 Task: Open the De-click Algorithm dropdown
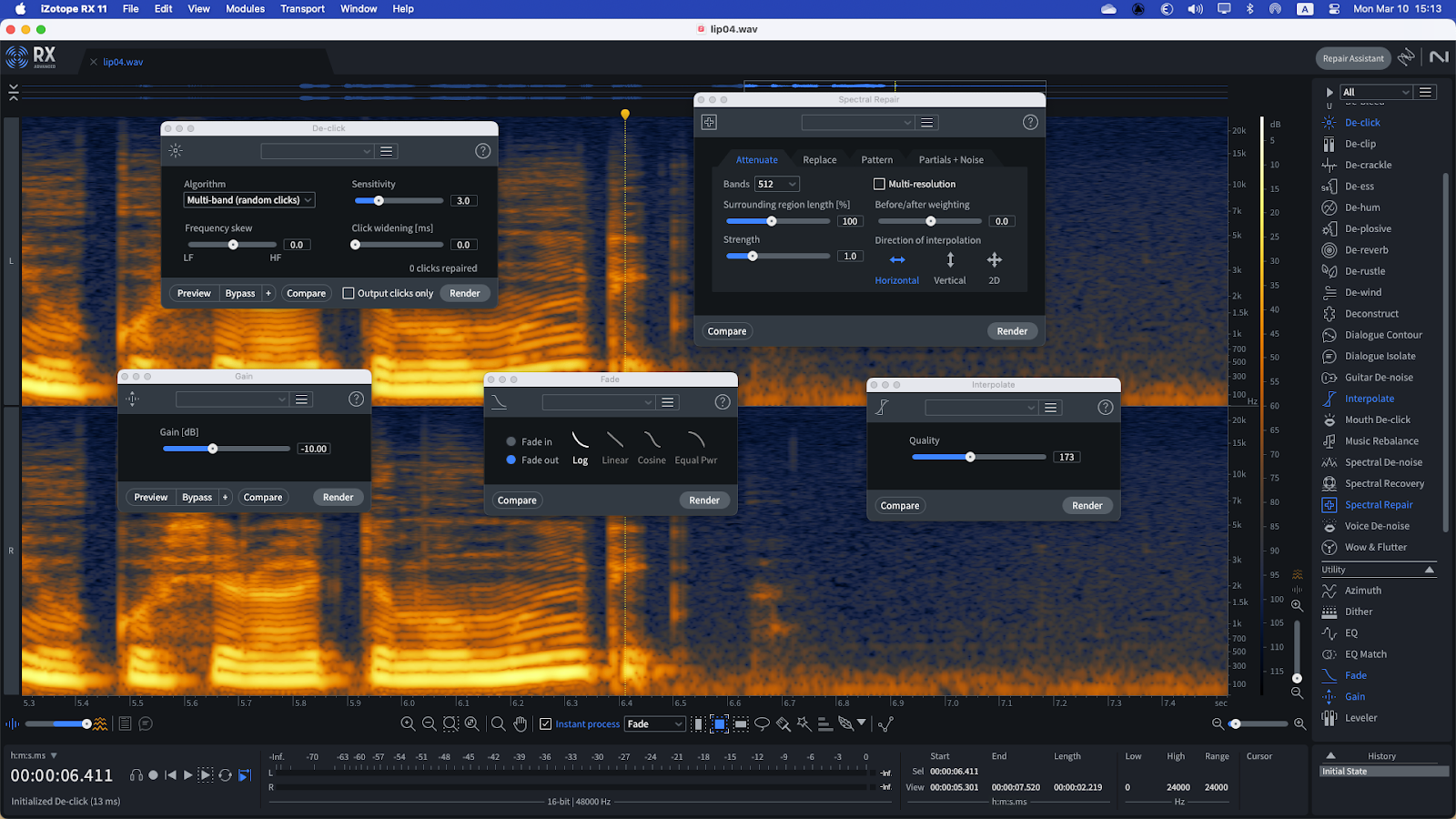pos(249,200)
